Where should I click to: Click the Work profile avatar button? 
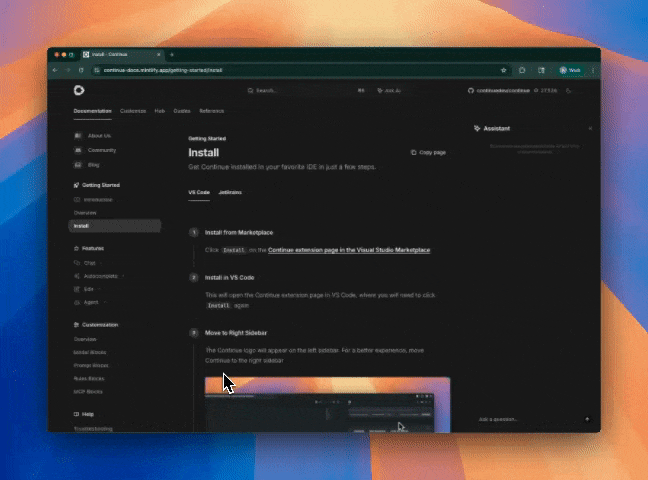pos(570,70)
